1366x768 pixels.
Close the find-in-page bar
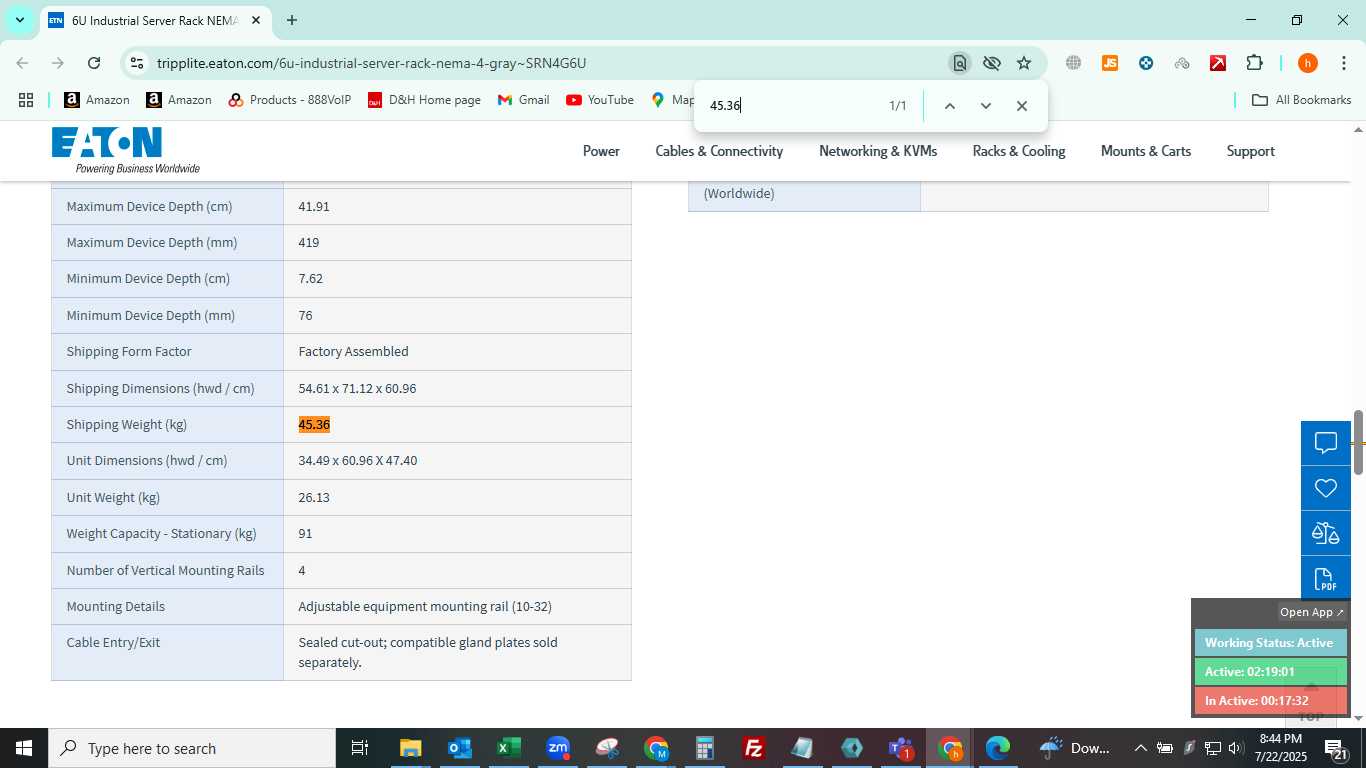tap(1021, 106)
